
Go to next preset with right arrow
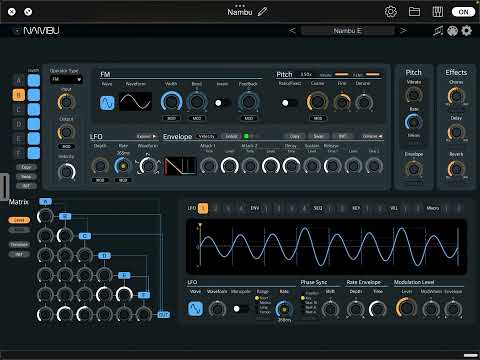[403, 31]
